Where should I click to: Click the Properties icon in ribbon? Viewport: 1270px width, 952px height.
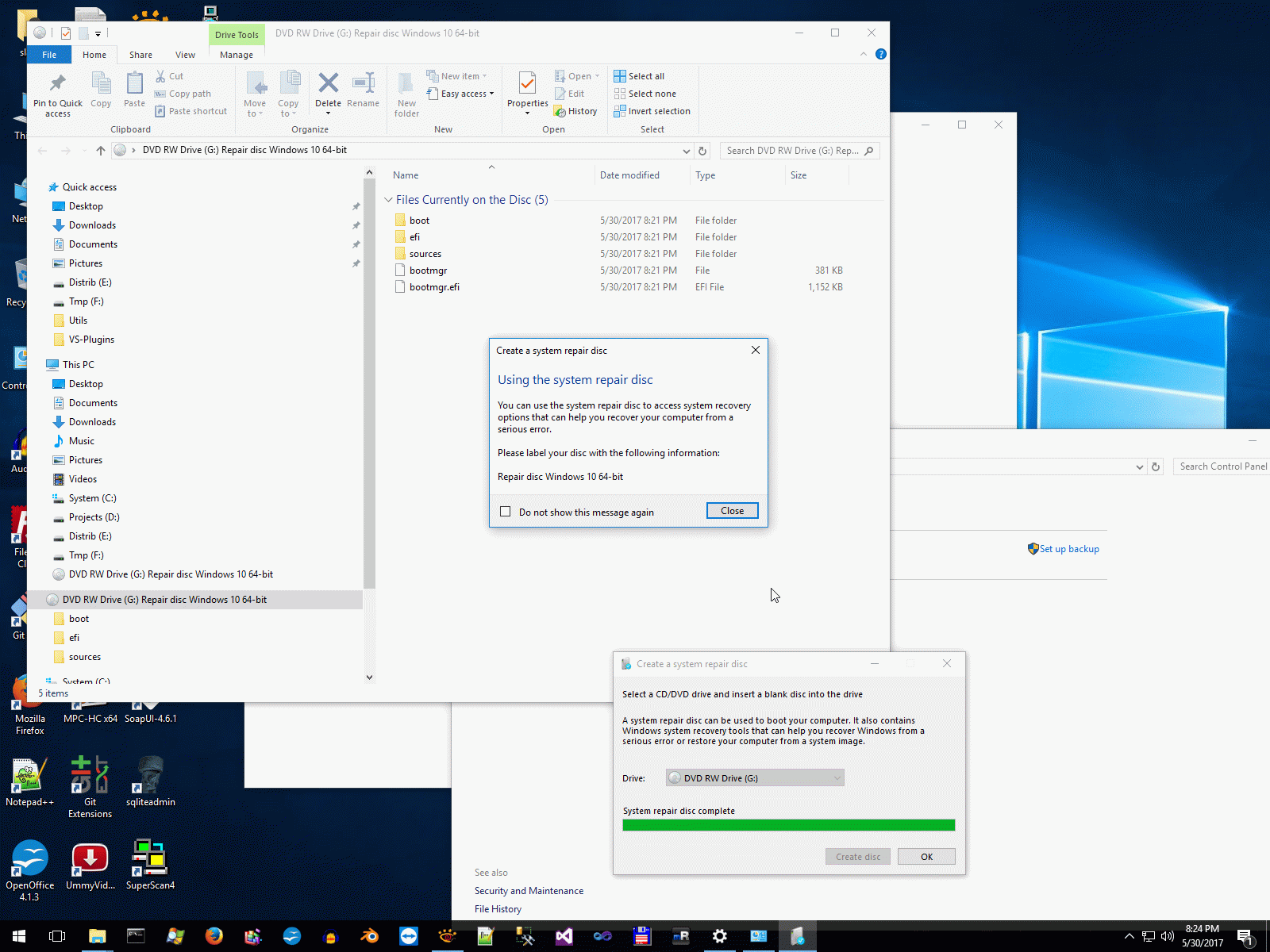tap(527, 83)
